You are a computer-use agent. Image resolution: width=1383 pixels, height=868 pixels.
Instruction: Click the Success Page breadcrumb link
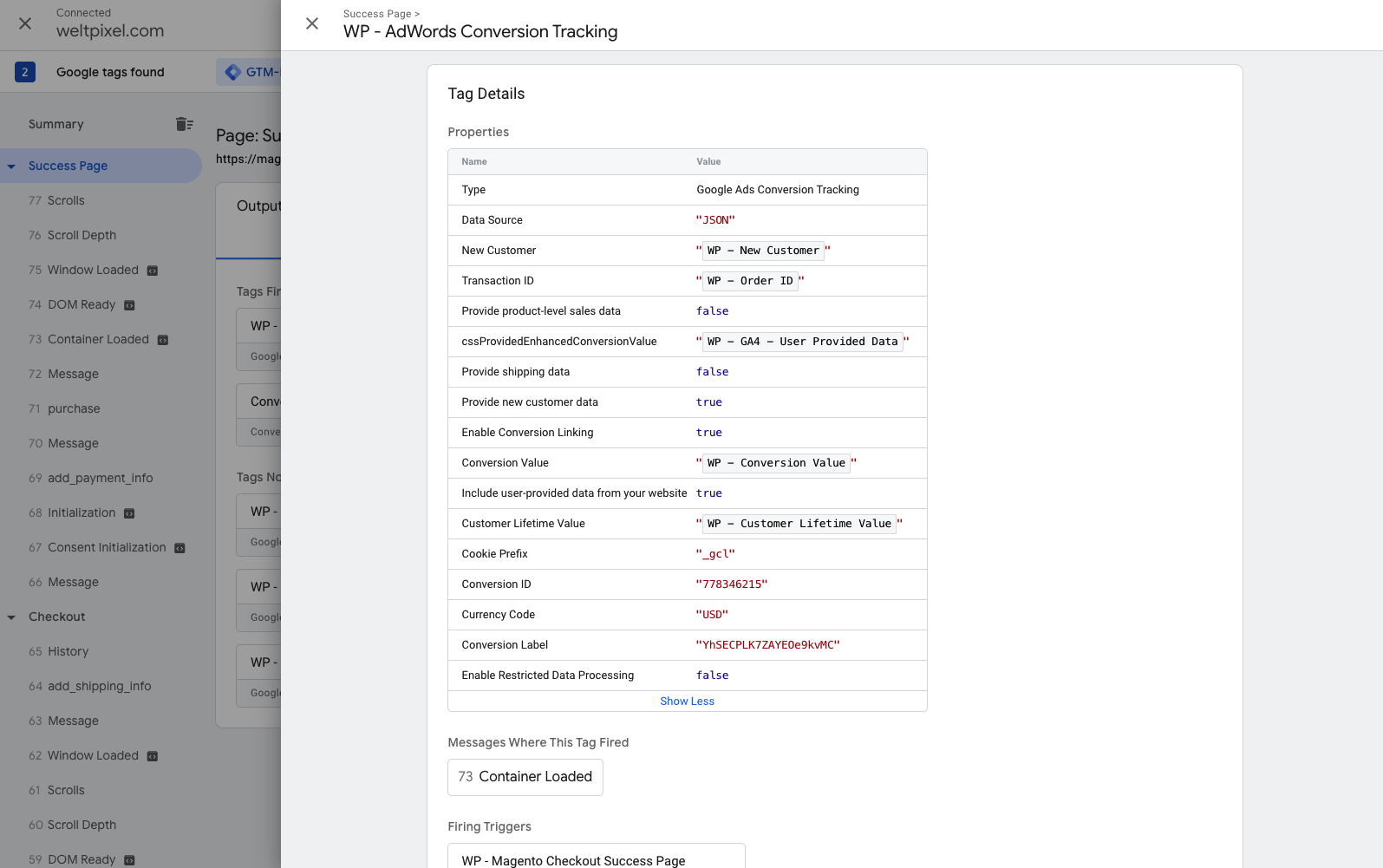tap(377, 14)
